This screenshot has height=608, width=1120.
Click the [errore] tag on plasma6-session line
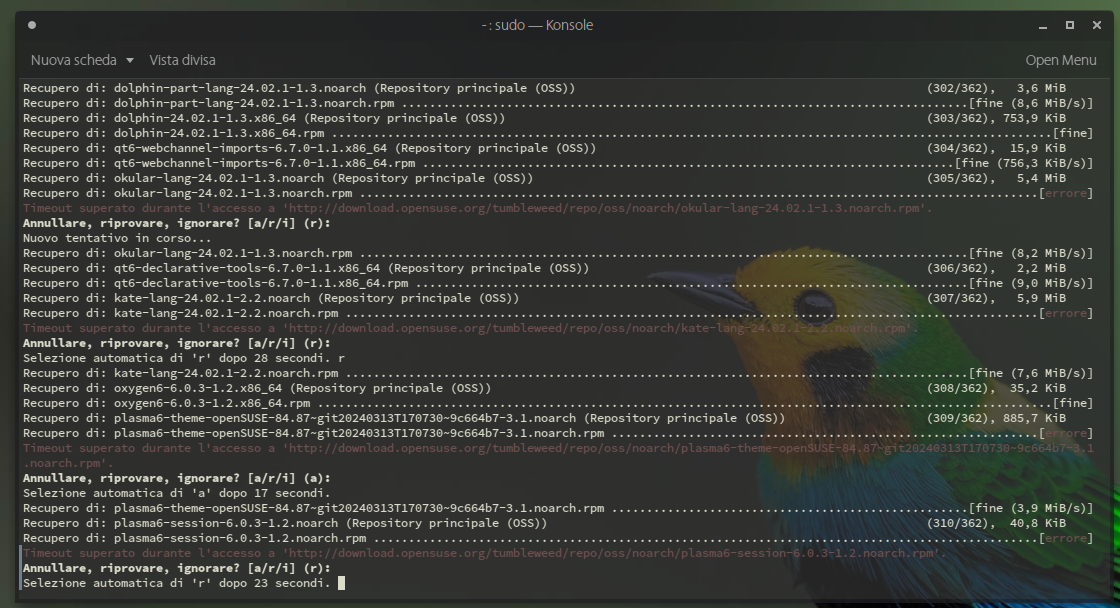pos(1066,538)
